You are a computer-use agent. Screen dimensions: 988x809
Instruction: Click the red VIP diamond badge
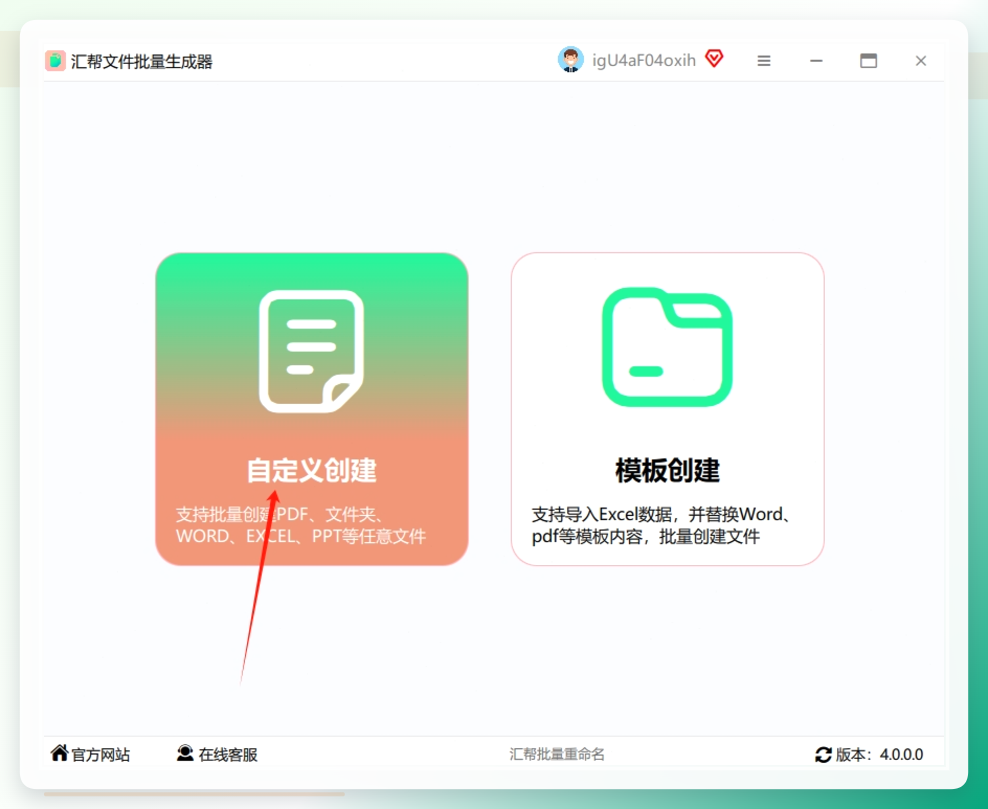tap(714, 59)
